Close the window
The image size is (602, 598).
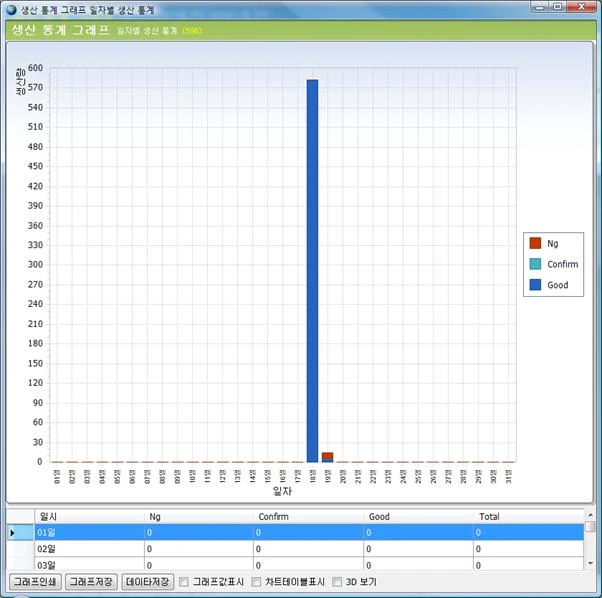point(581,7)
